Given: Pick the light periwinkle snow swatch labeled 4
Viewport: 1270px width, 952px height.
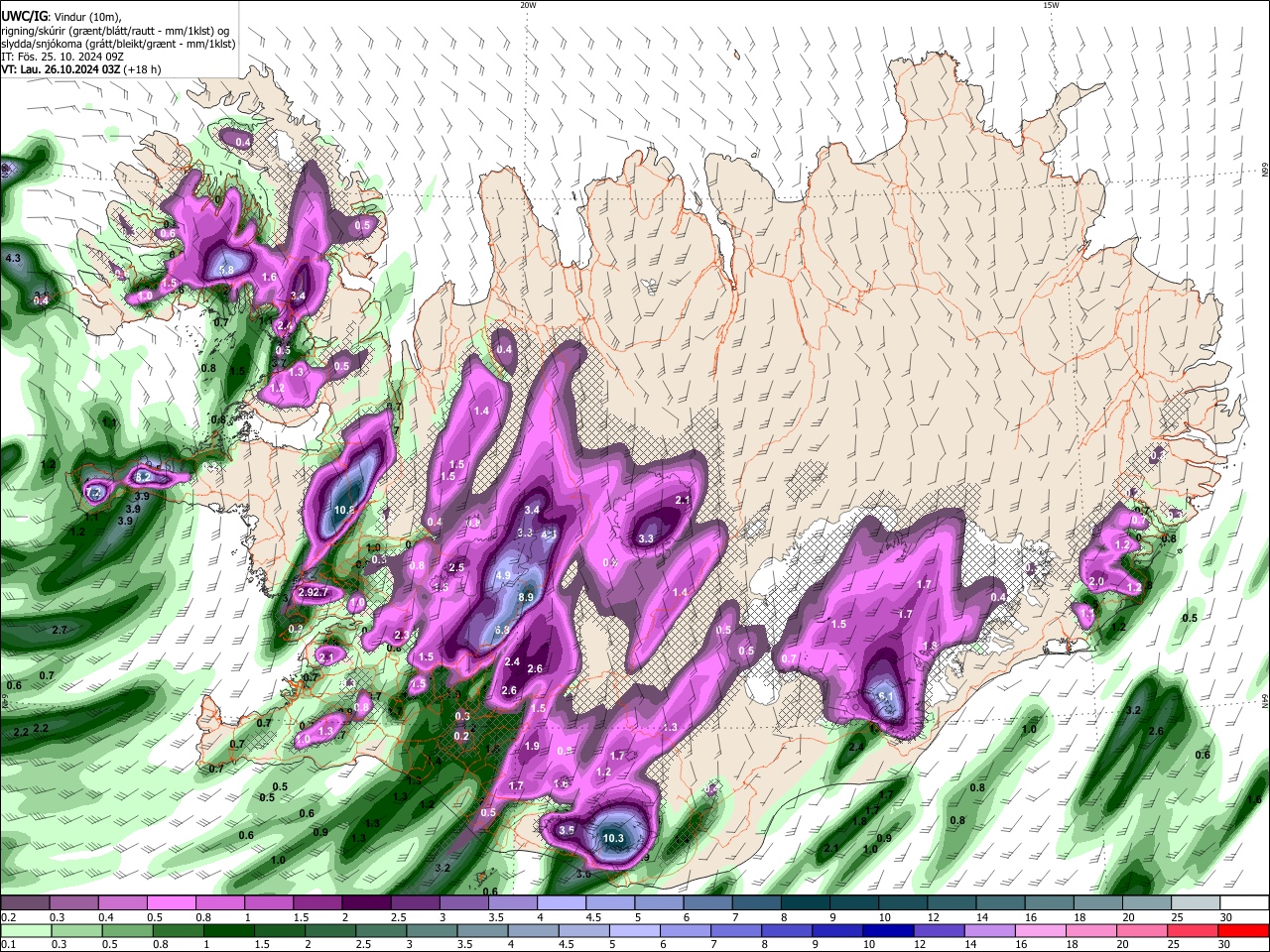Looking at the screenshot, I should point(562,903).
